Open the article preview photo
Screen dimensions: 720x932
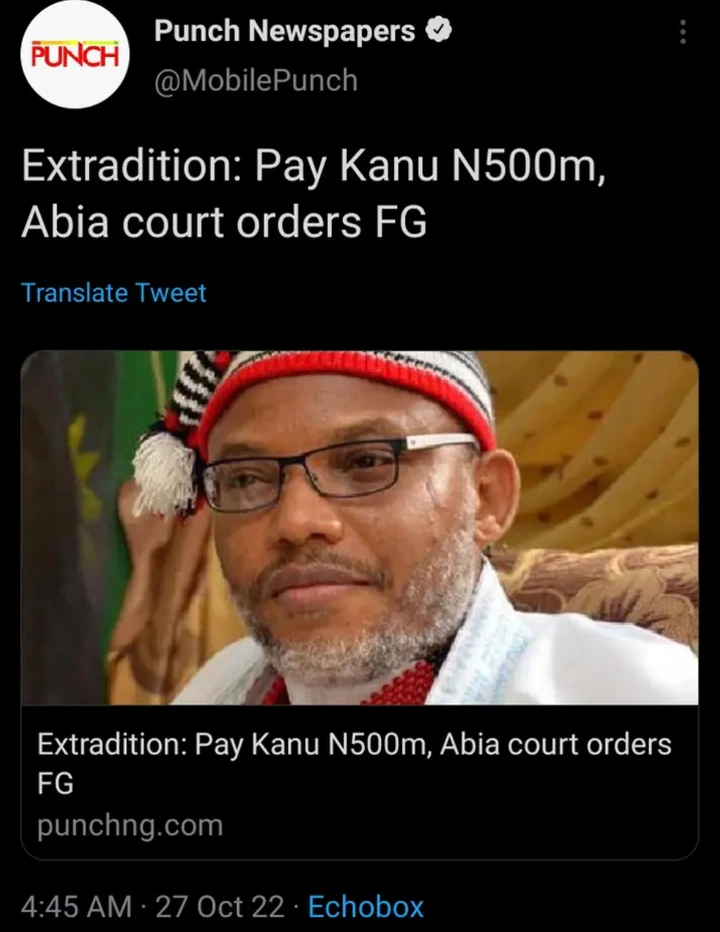360,527
